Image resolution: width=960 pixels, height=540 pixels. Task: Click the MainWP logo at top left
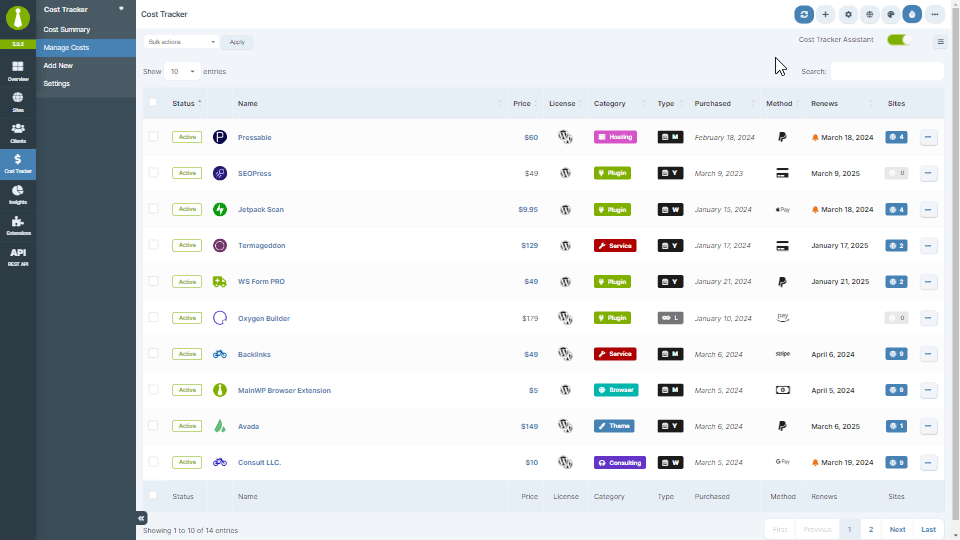click(x=18, y=18)
